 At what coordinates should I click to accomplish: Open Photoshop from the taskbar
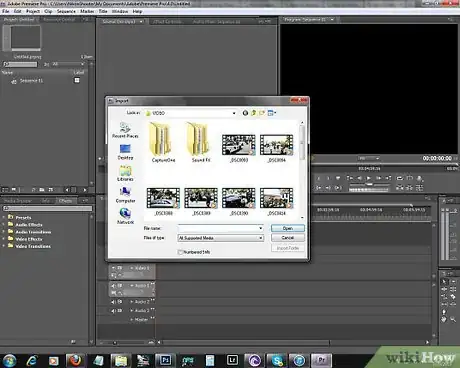[165, 360]
